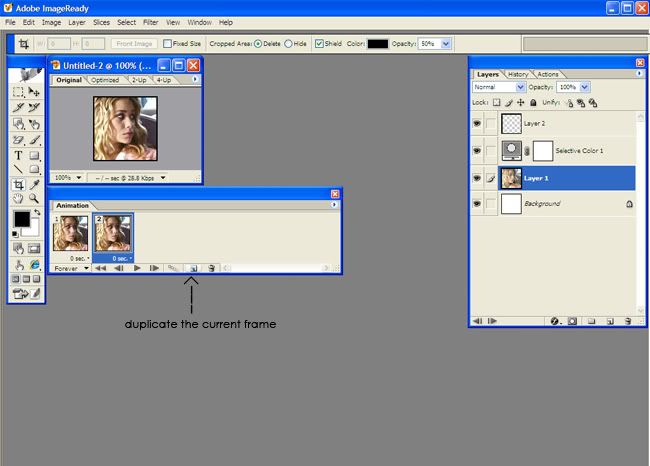The image size is (650, 466).
Task: Select the Eyedropper tool
Action: click(x=34, y=185)
